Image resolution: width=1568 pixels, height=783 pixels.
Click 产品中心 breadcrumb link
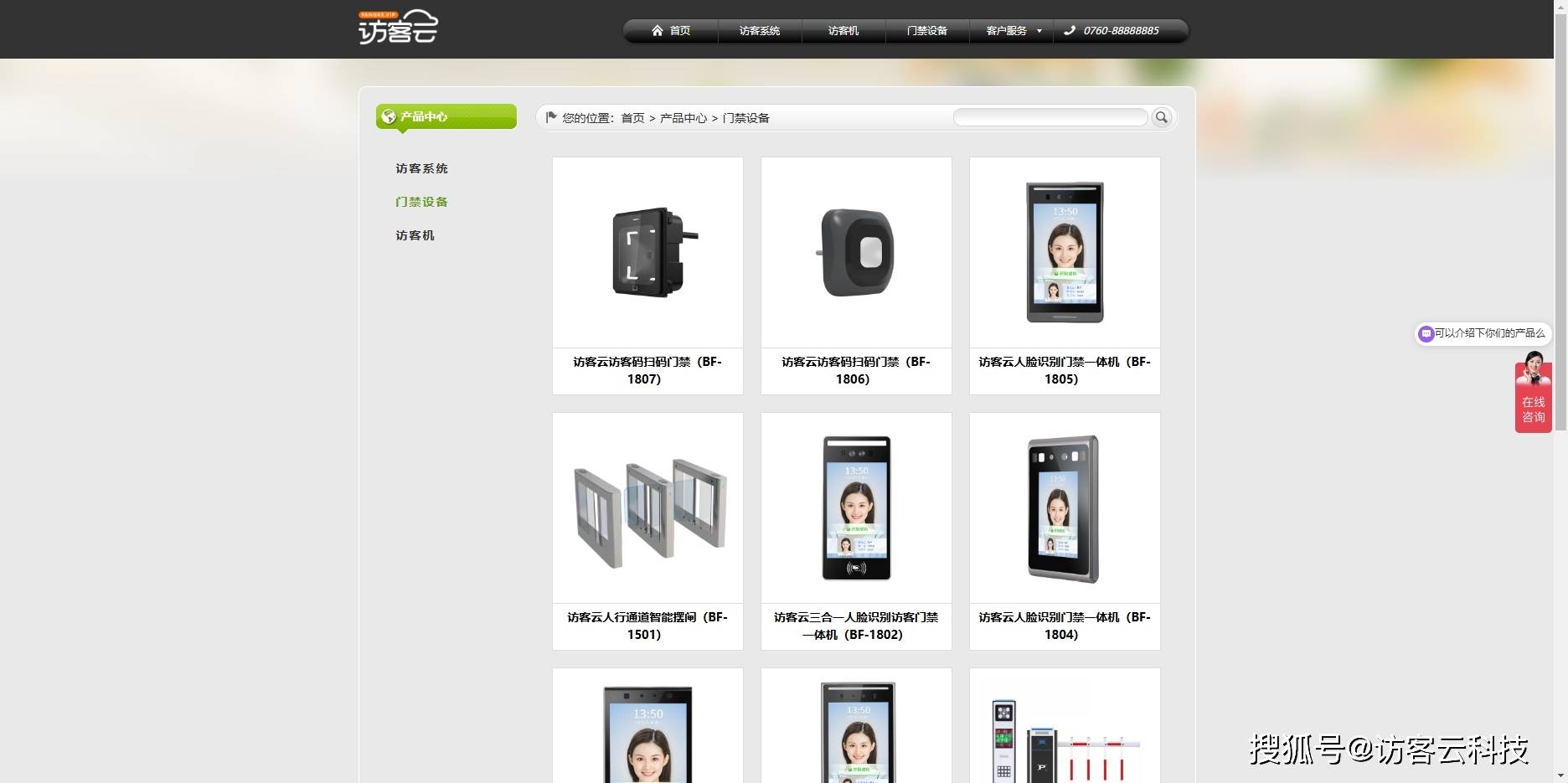point(683,118)
